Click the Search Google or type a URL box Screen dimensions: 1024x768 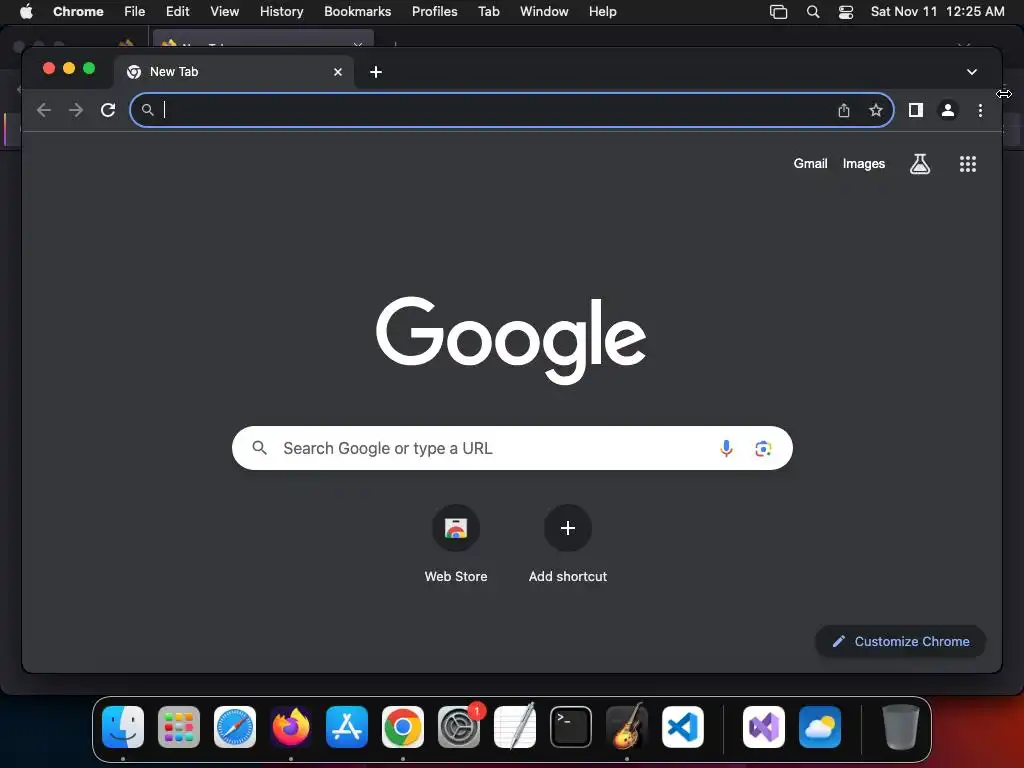point(512,448)
